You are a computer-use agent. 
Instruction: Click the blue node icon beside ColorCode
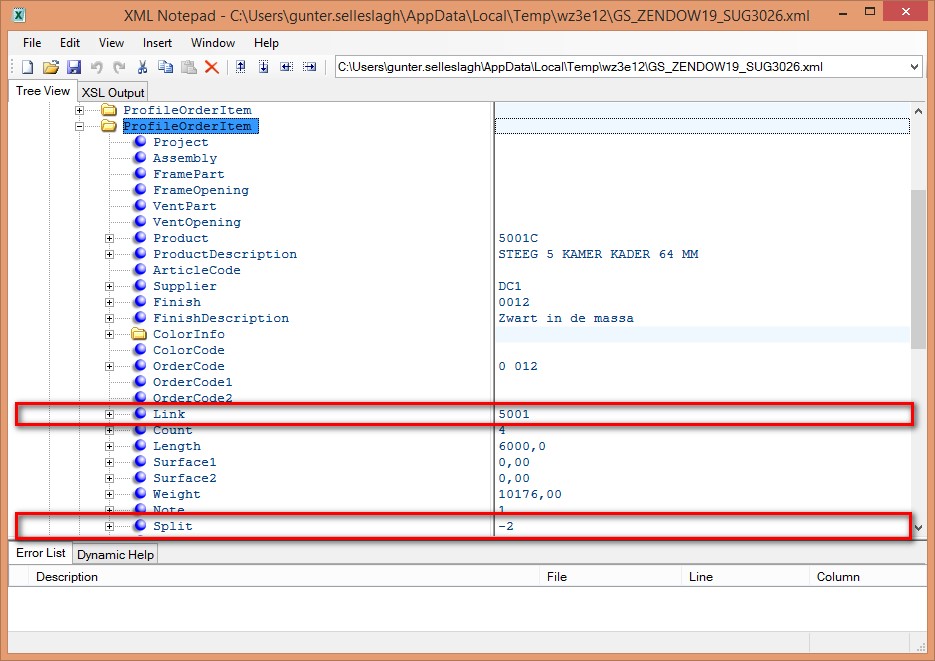140,349
